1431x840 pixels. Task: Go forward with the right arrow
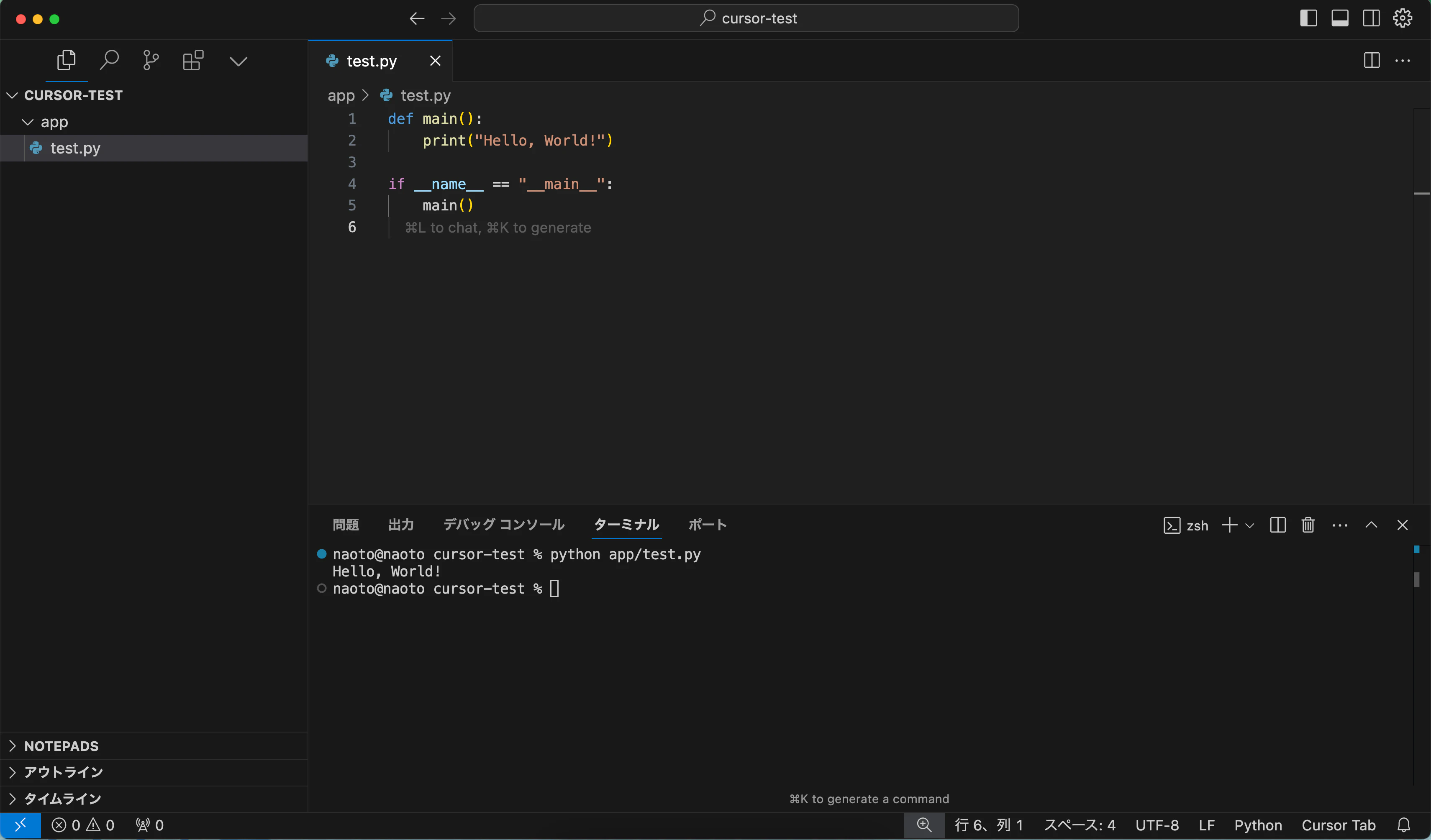pyautogui.click(x=449, y=19)
